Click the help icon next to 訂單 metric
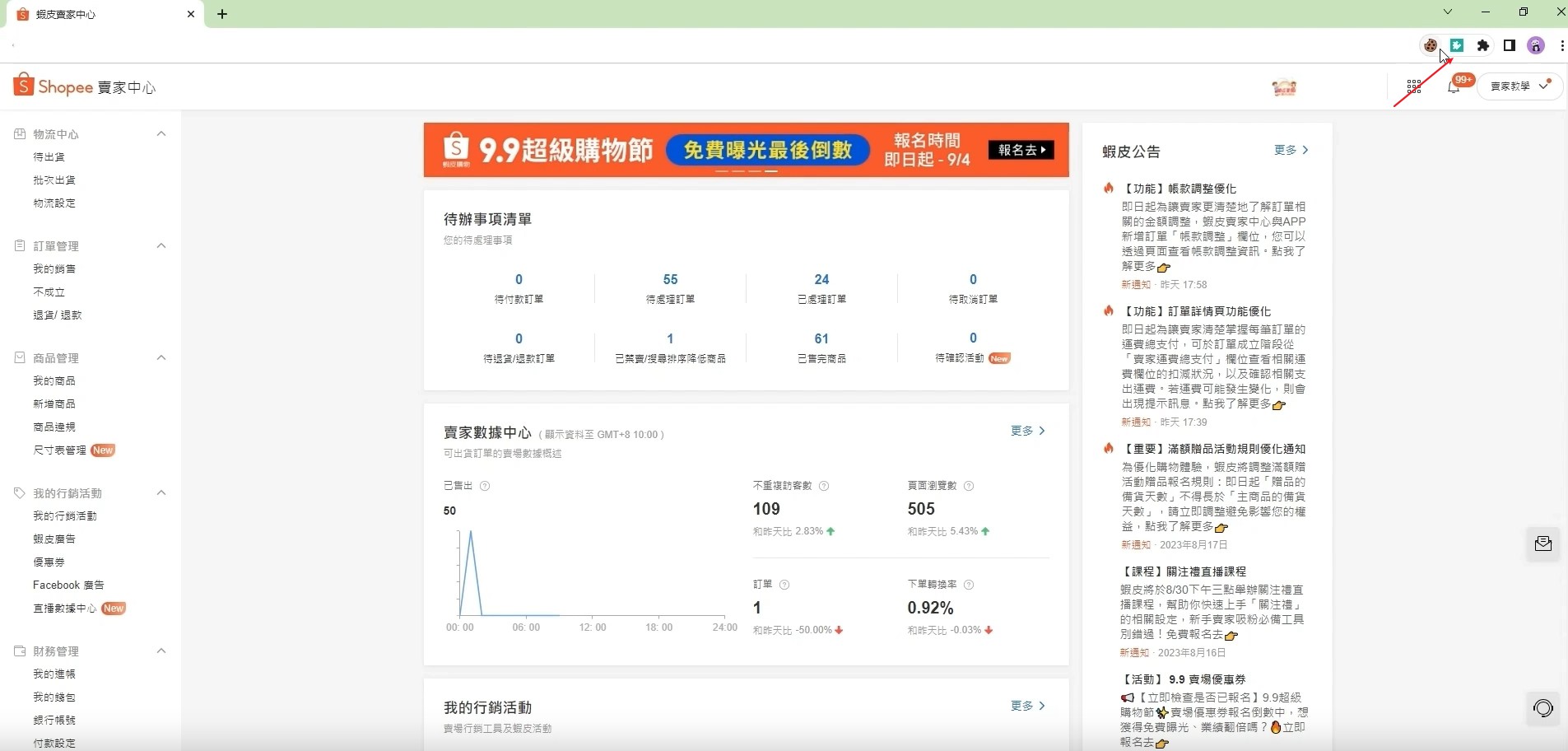The width and height of the screenshot is (1568, 751). [x=784, y=585]
